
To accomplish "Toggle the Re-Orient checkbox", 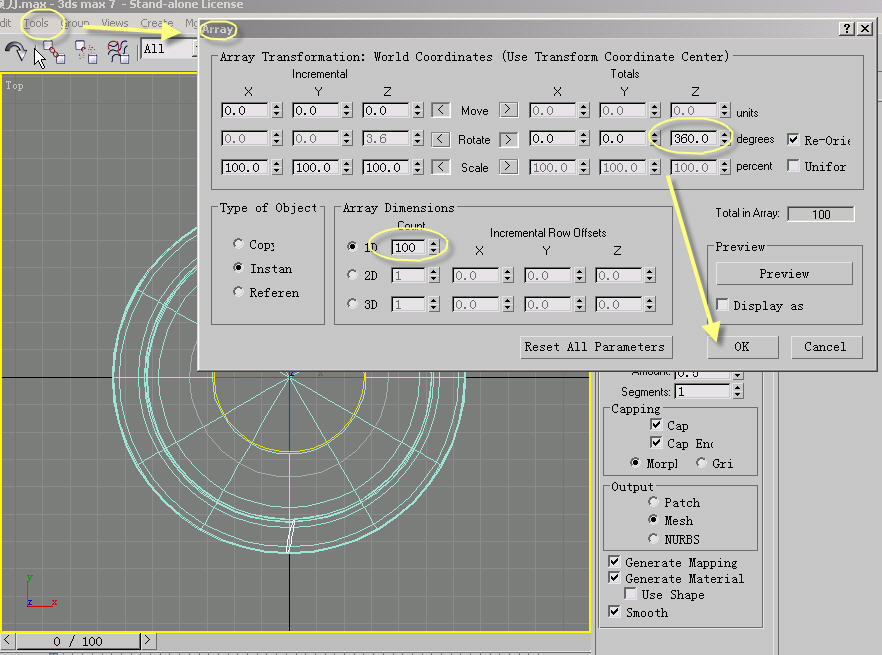I will coord(793,139).
